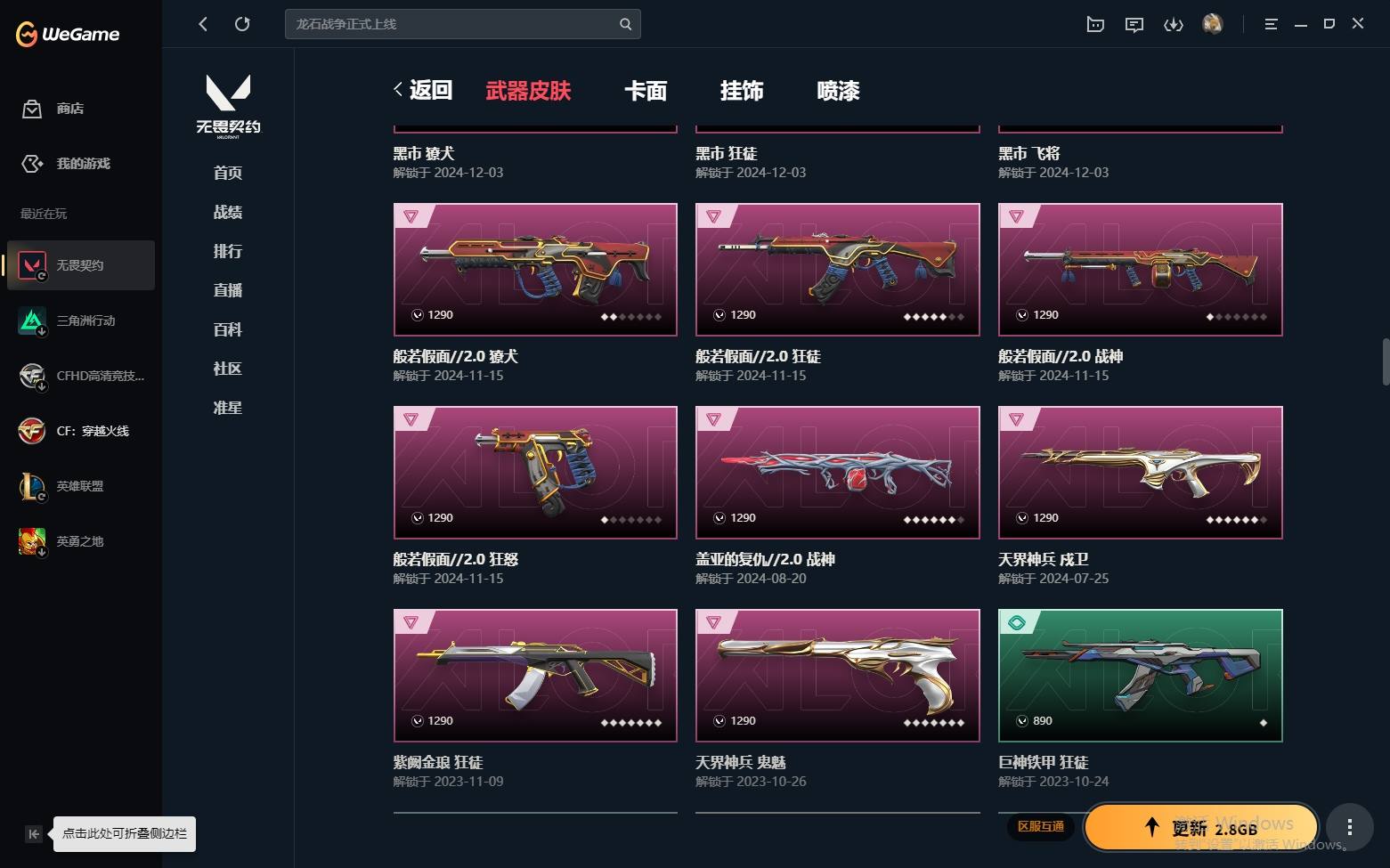Collapse the sidebar with the bottom-left icon

[33, 834]
